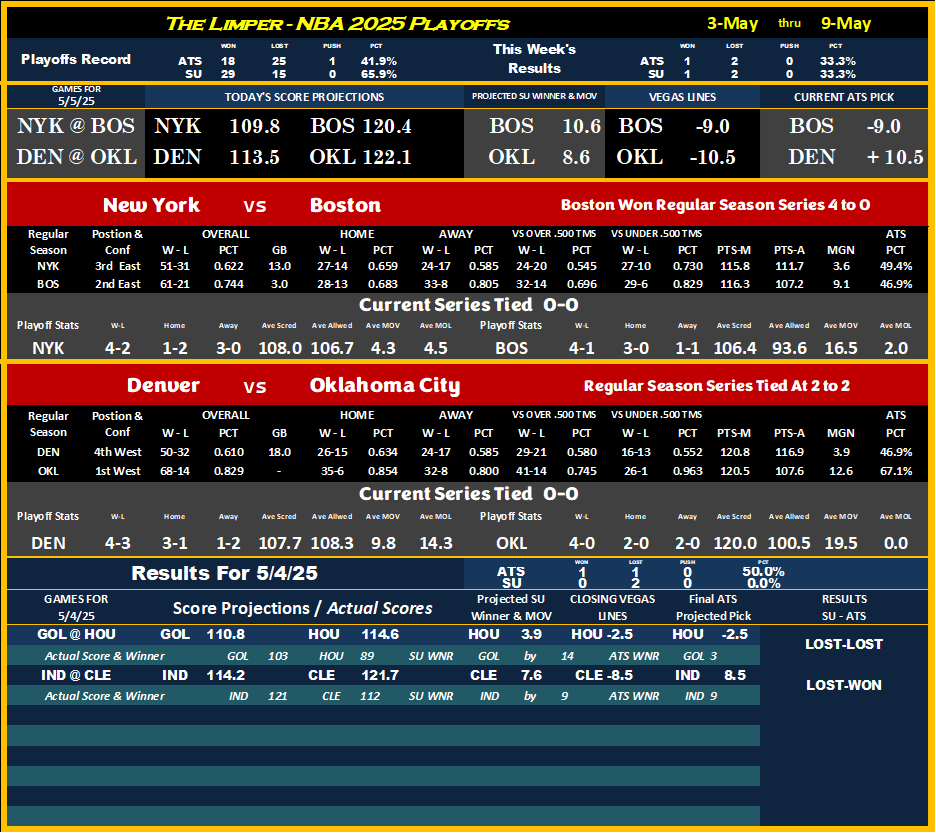936x833 pixels.
Task: Click the 'Boston' red banner title
Action: click(345, 205)
